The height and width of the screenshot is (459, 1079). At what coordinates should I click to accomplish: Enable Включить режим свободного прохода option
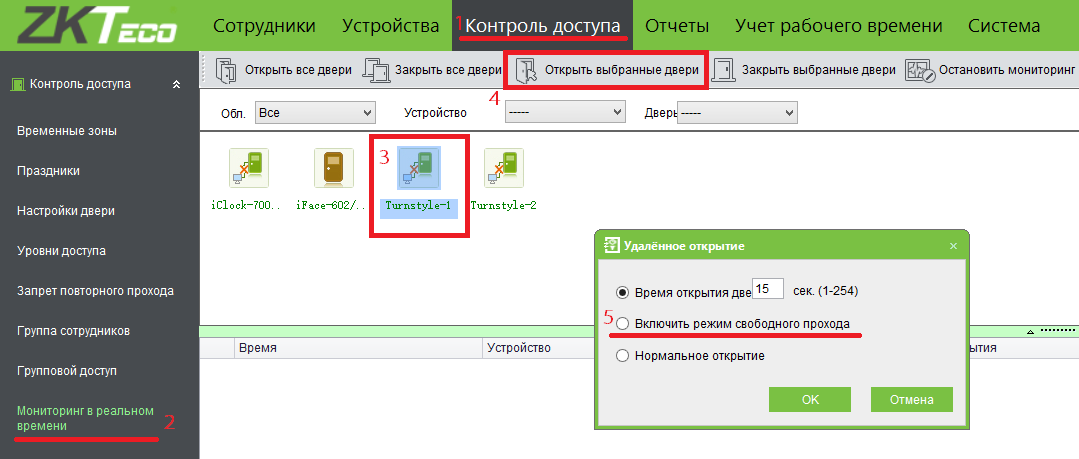623,323
